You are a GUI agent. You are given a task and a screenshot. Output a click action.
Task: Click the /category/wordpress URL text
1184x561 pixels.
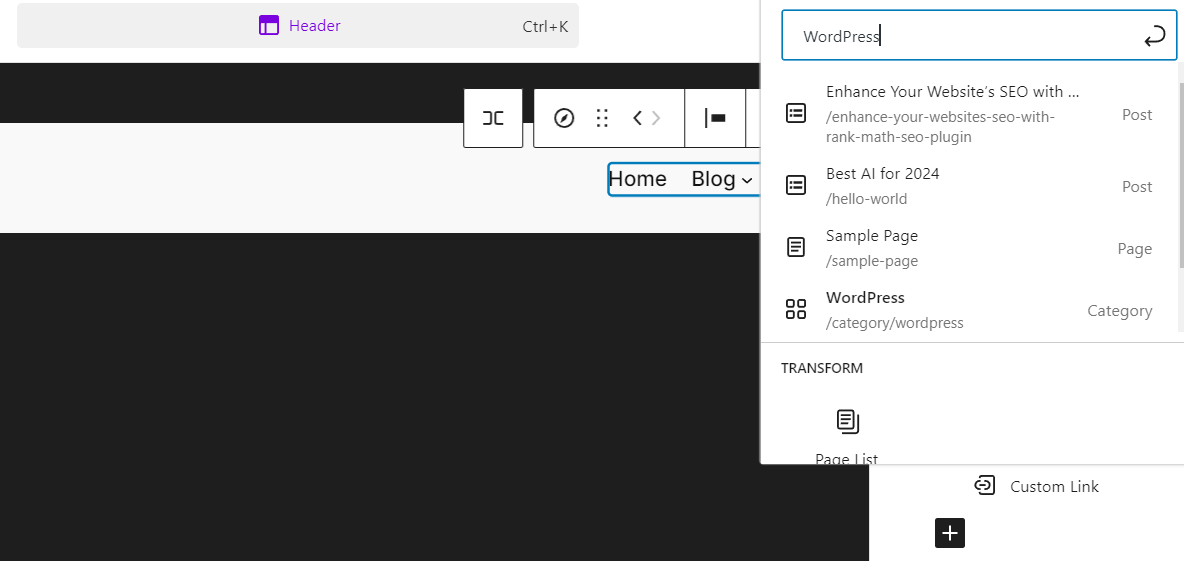click(895, 323)
